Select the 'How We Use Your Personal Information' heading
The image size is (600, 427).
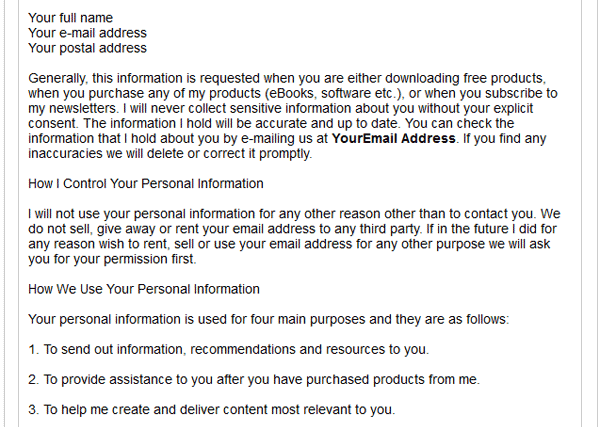(144, 289)
